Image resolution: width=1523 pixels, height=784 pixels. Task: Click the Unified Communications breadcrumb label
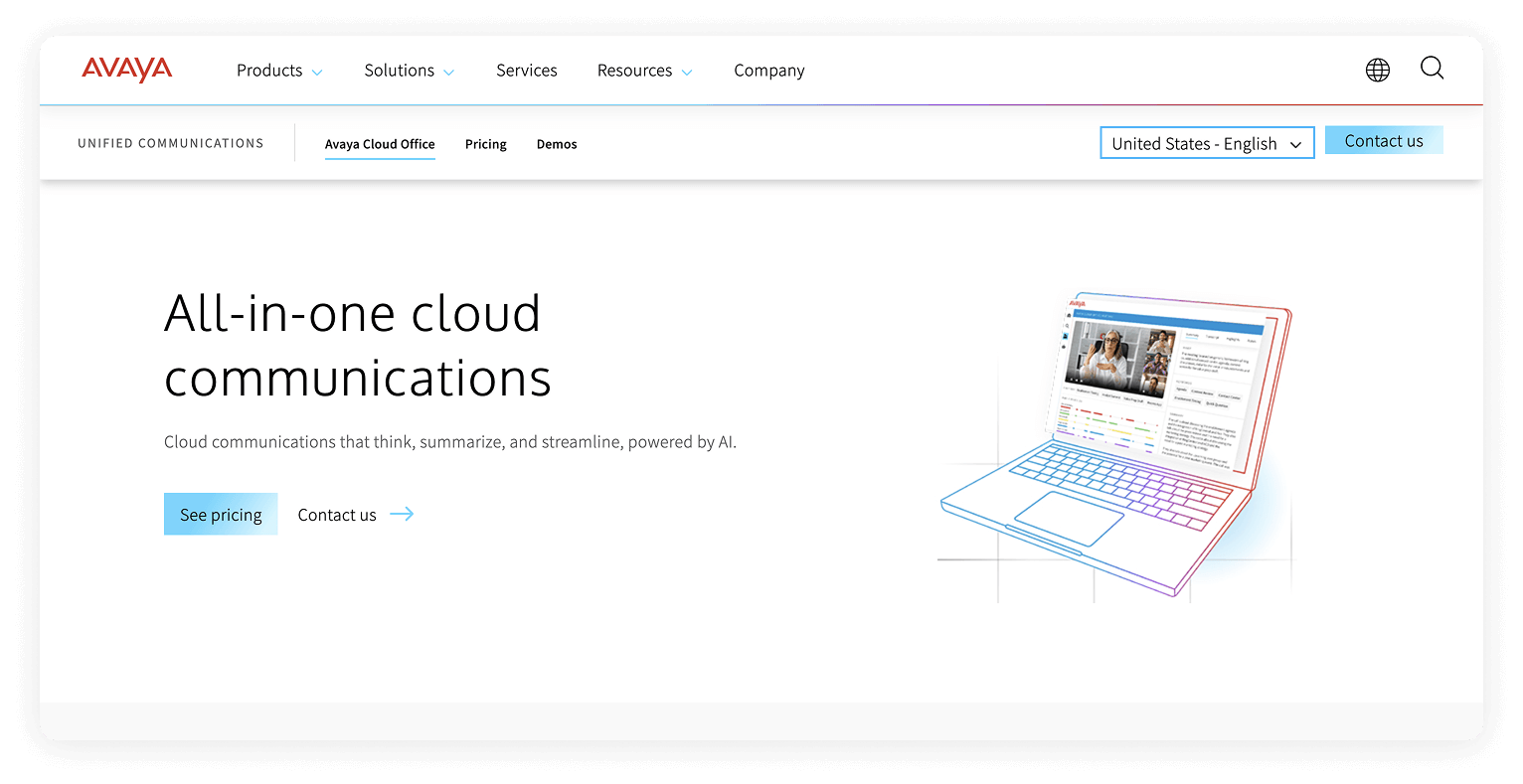170,143
